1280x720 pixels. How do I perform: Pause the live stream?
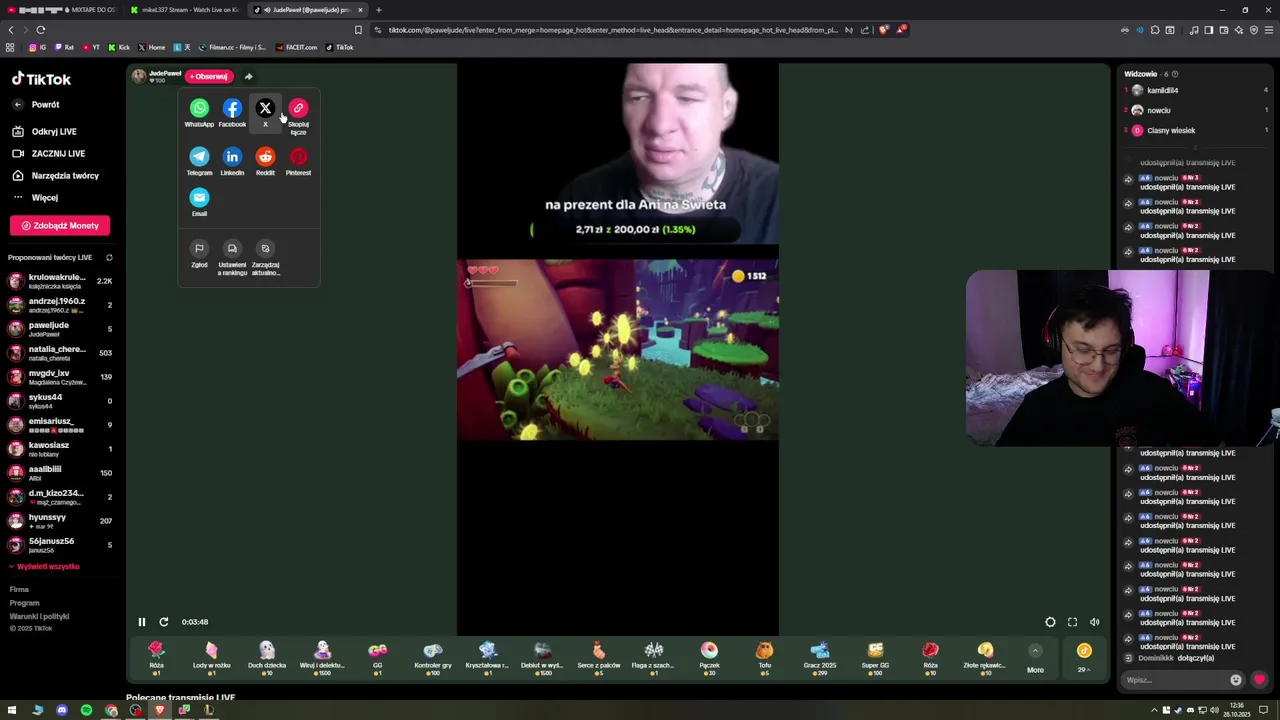click(141, 622)
